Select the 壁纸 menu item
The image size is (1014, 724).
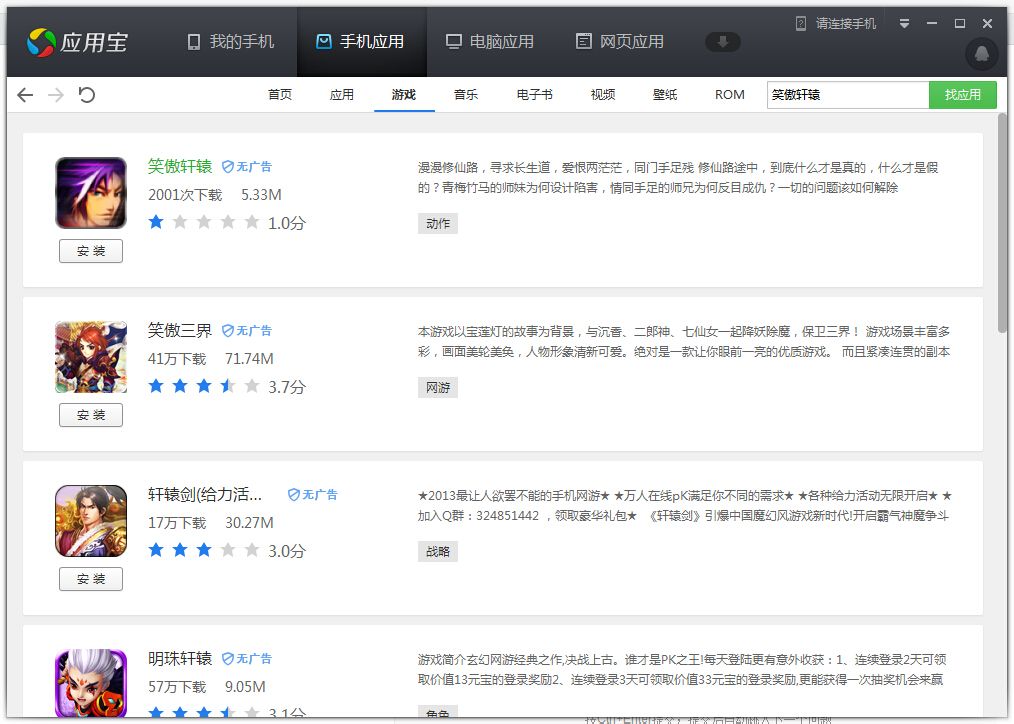665,95
